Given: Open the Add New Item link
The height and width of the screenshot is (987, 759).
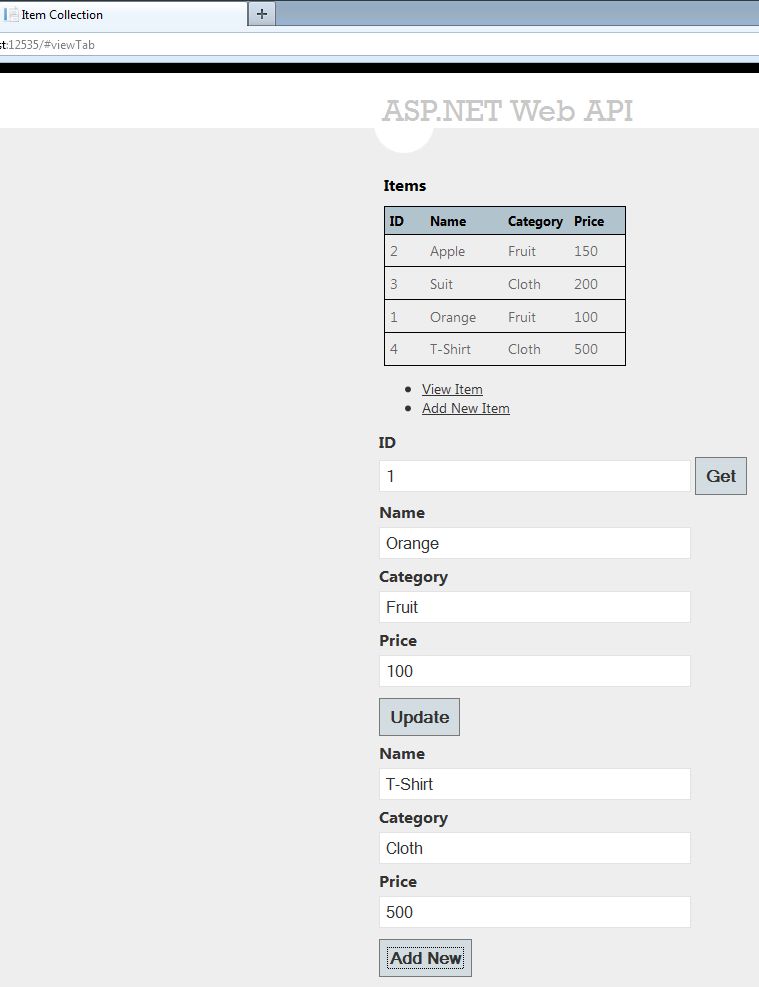Looking at the screenshot, I should [x=466, y=409].
